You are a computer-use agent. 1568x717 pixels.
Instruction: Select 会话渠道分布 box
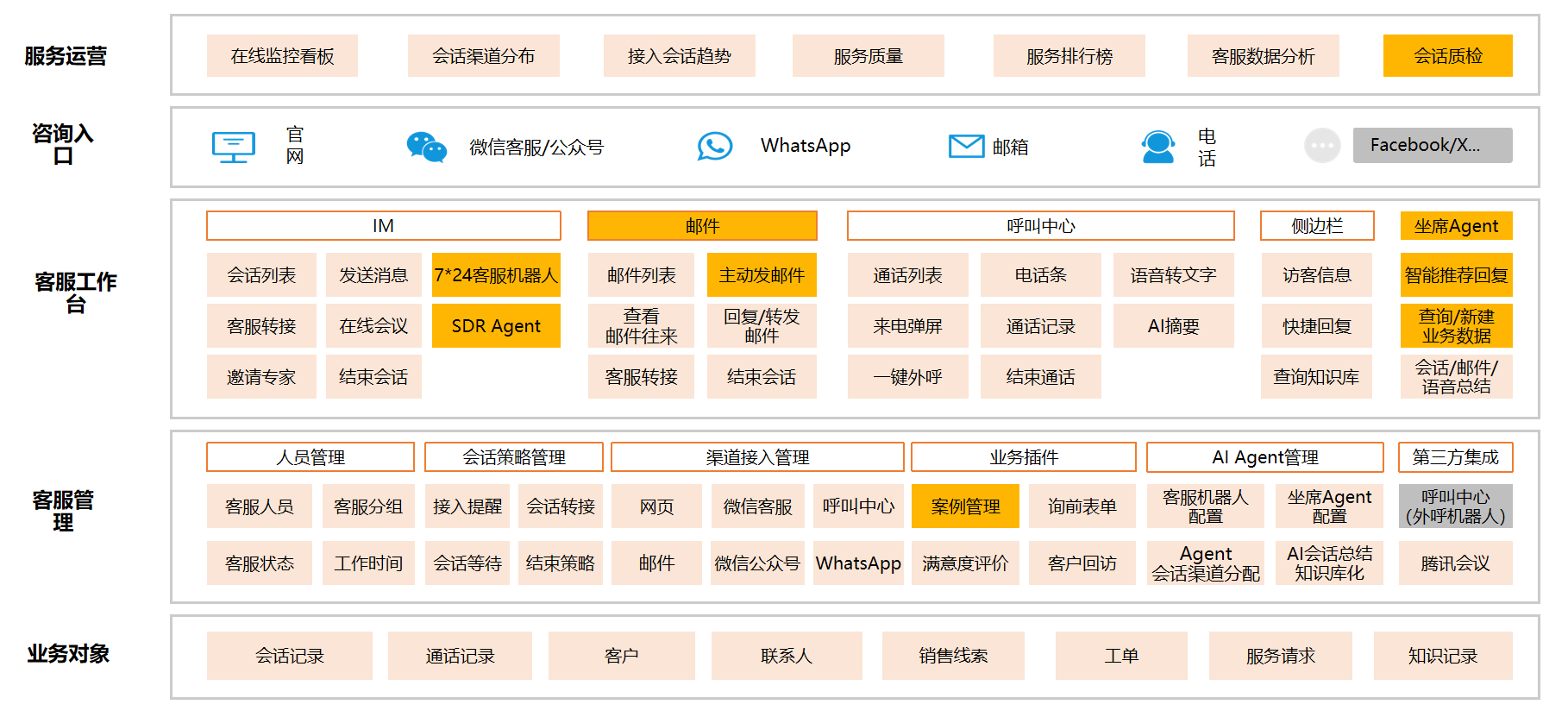point(484,56)
